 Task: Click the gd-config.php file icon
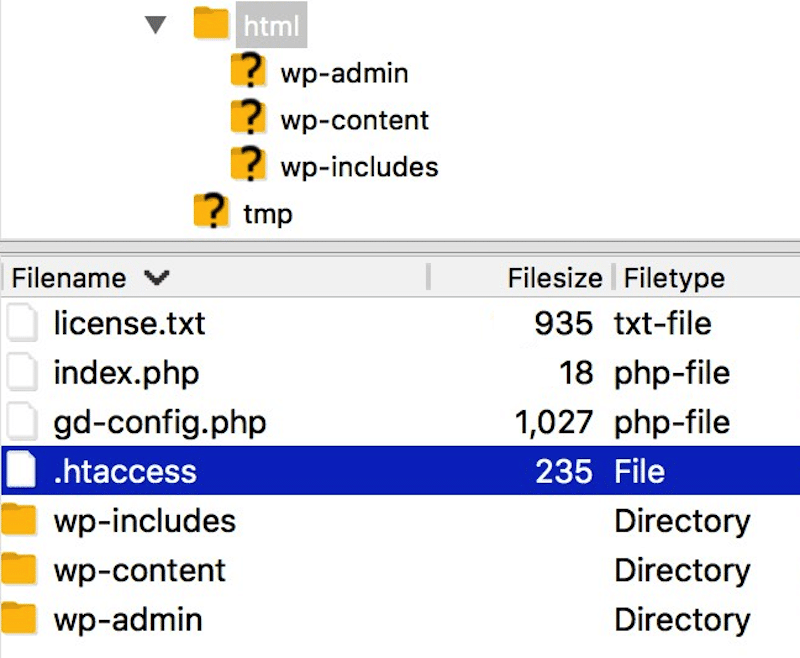pyautogui.click(x=22, y=422)
